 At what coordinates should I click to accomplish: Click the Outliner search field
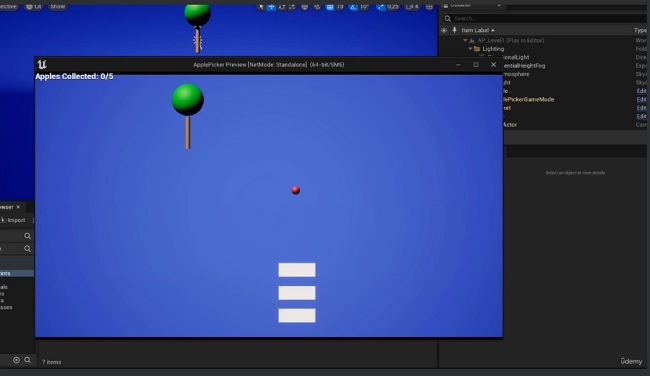[x=545, y=18]
